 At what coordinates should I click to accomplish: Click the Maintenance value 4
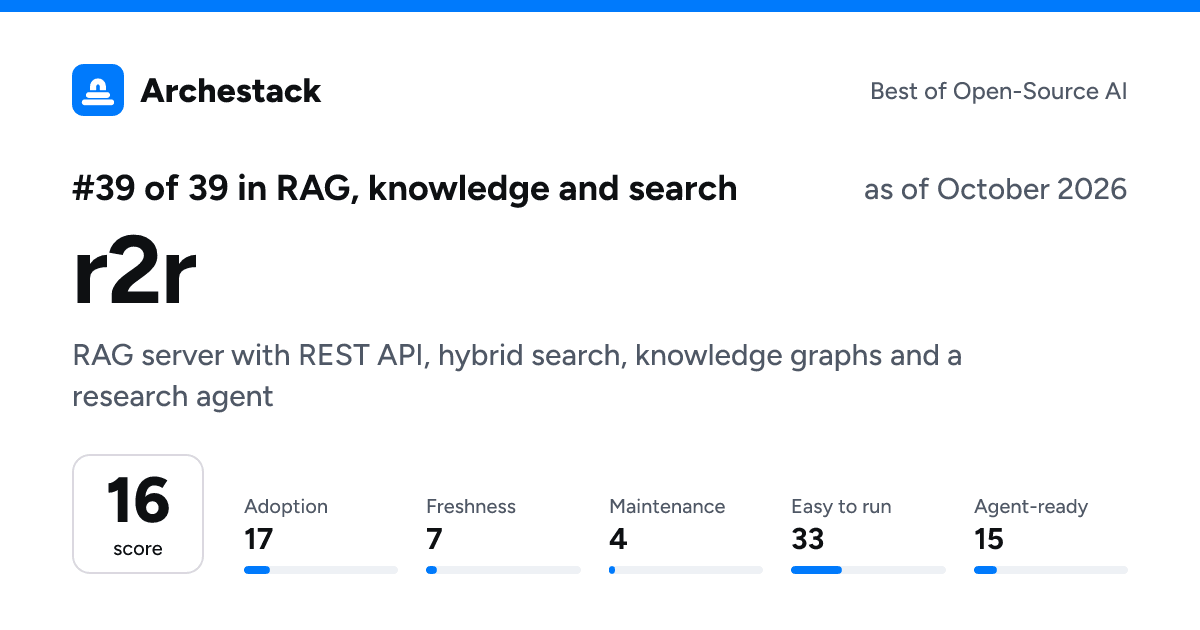coord(618,540)
